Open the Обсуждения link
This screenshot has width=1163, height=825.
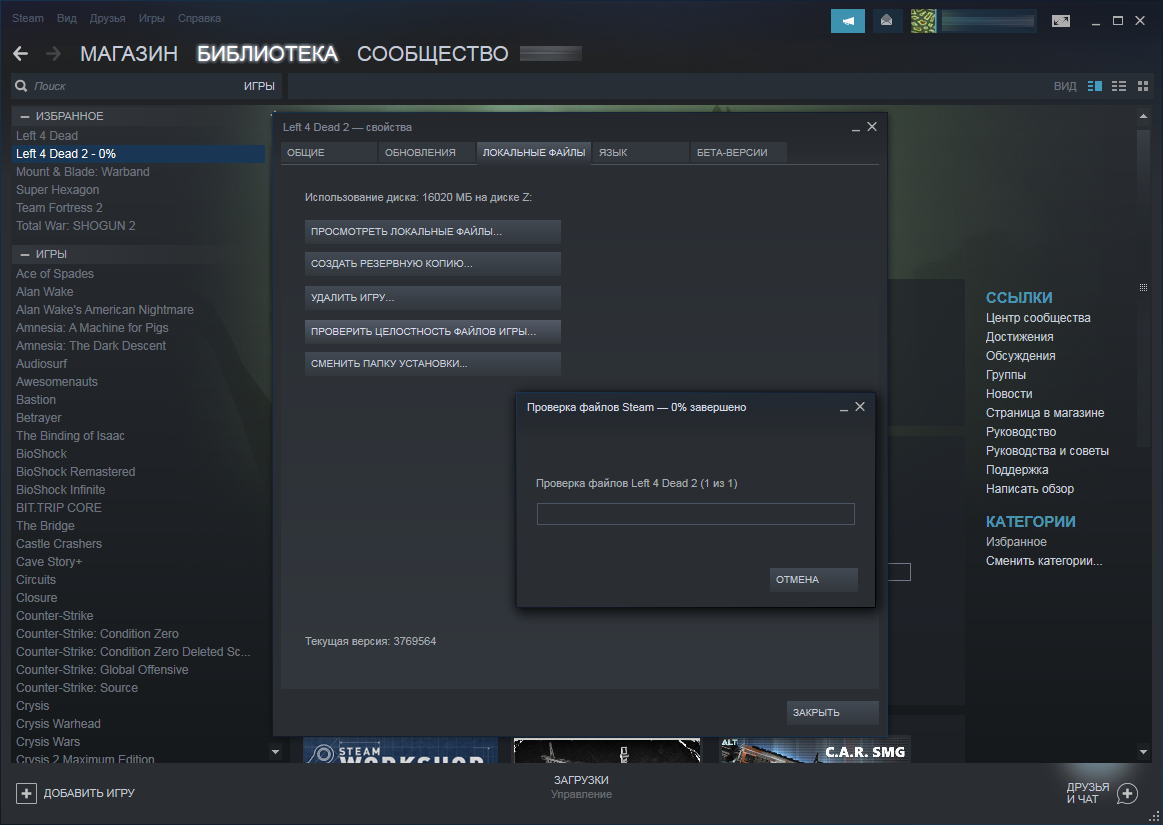[1020, 356]
